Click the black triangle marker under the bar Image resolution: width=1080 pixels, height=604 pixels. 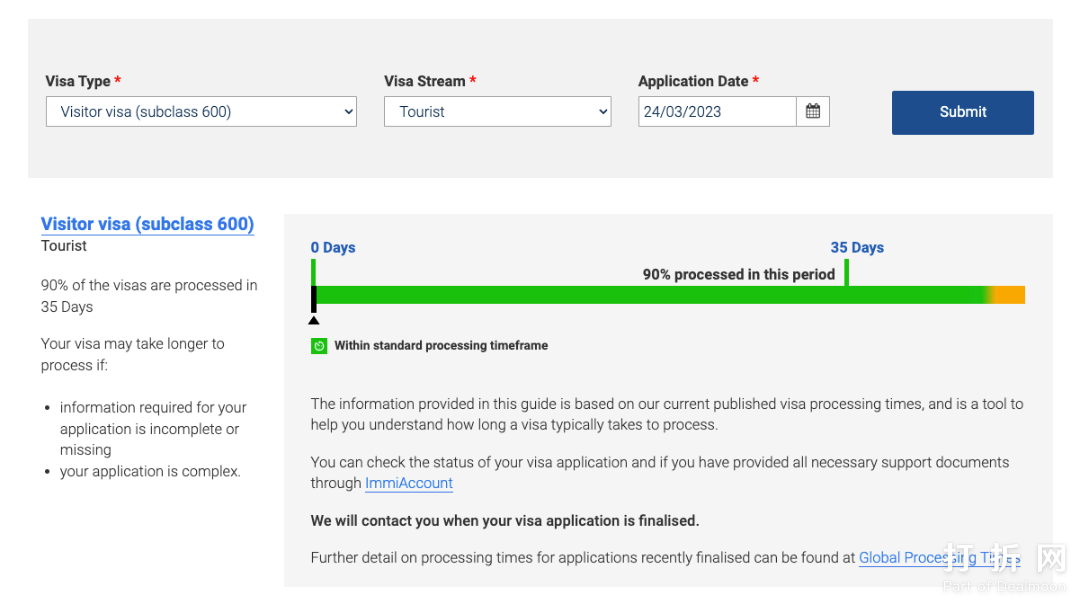(314, 320)
